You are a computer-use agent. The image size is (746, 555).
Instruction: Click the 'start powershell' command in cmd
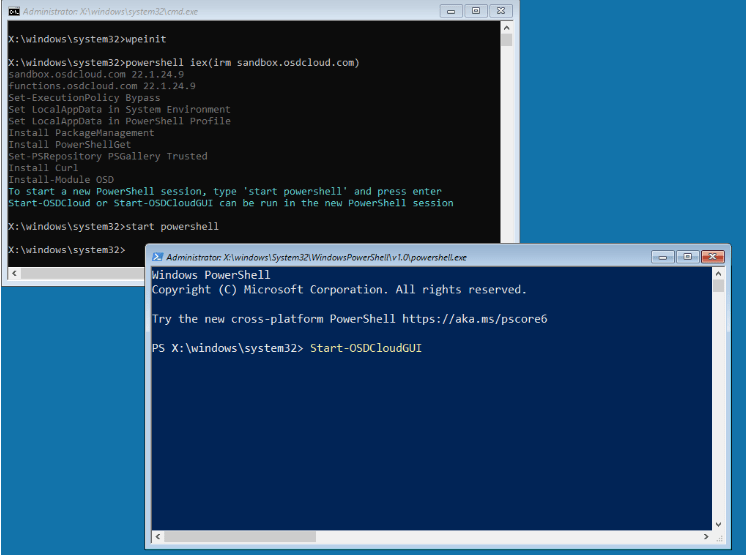(172, 226)
